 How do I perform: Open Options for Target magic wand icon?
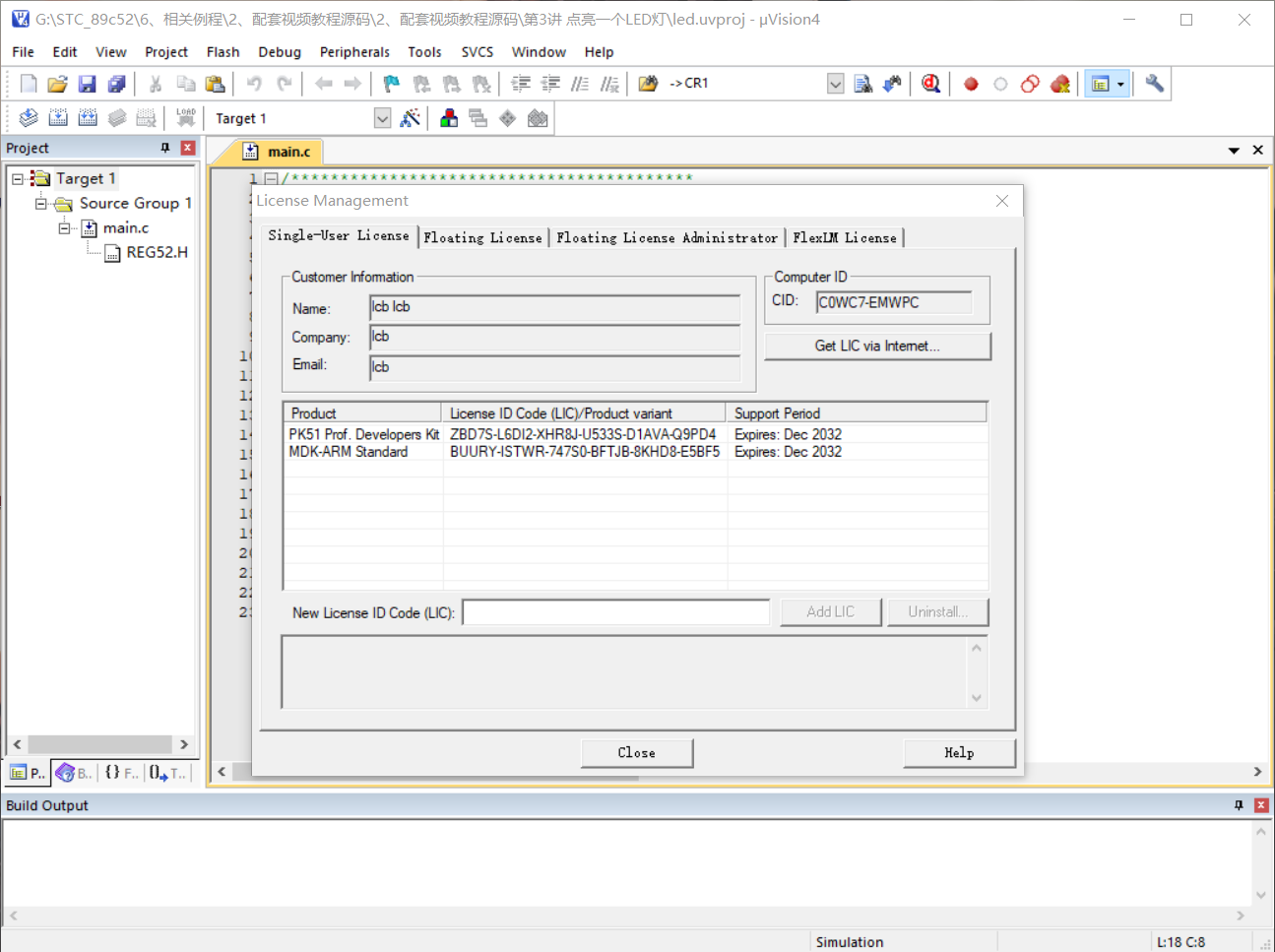pos(411,118)
